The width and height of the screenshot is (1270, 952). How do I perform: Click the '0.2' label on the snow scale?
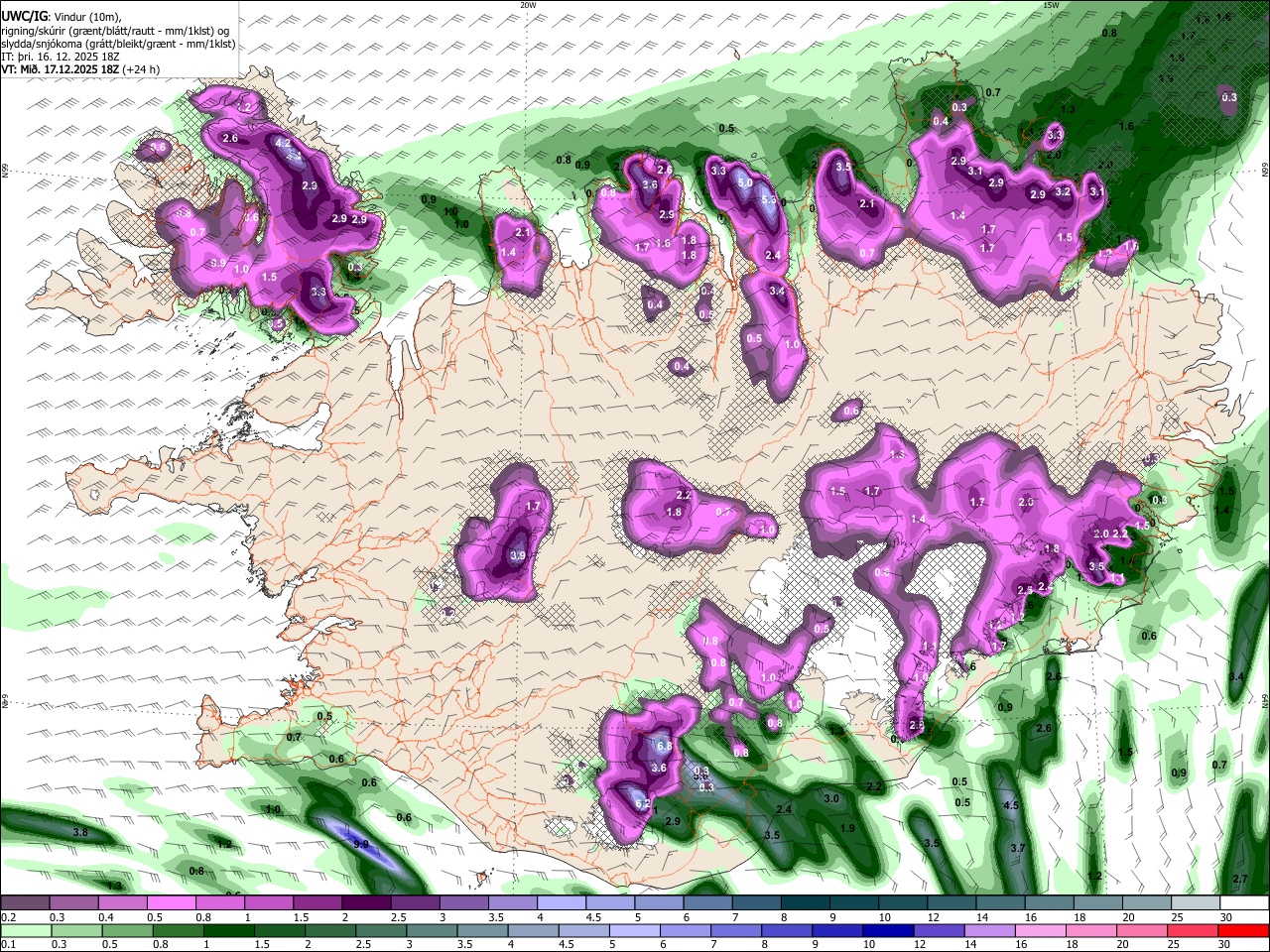(x=8, y=917)
